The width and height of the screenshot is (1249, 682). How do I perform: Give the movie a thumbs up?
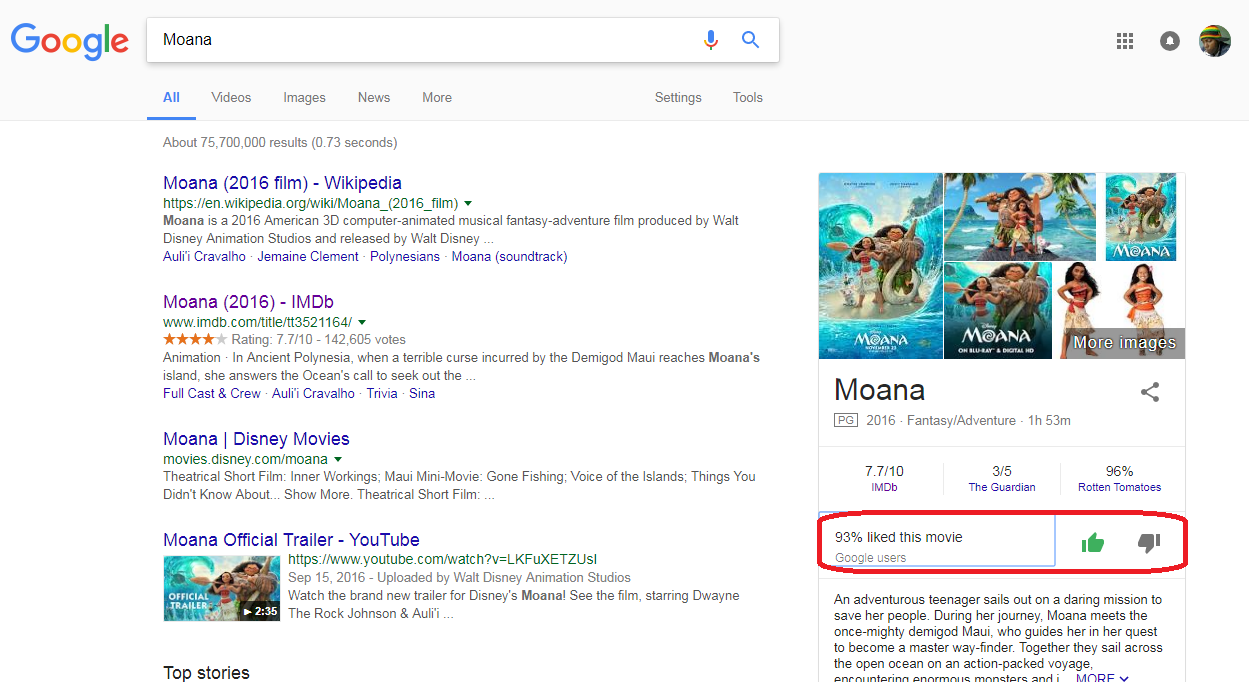tap(1093, 543)
